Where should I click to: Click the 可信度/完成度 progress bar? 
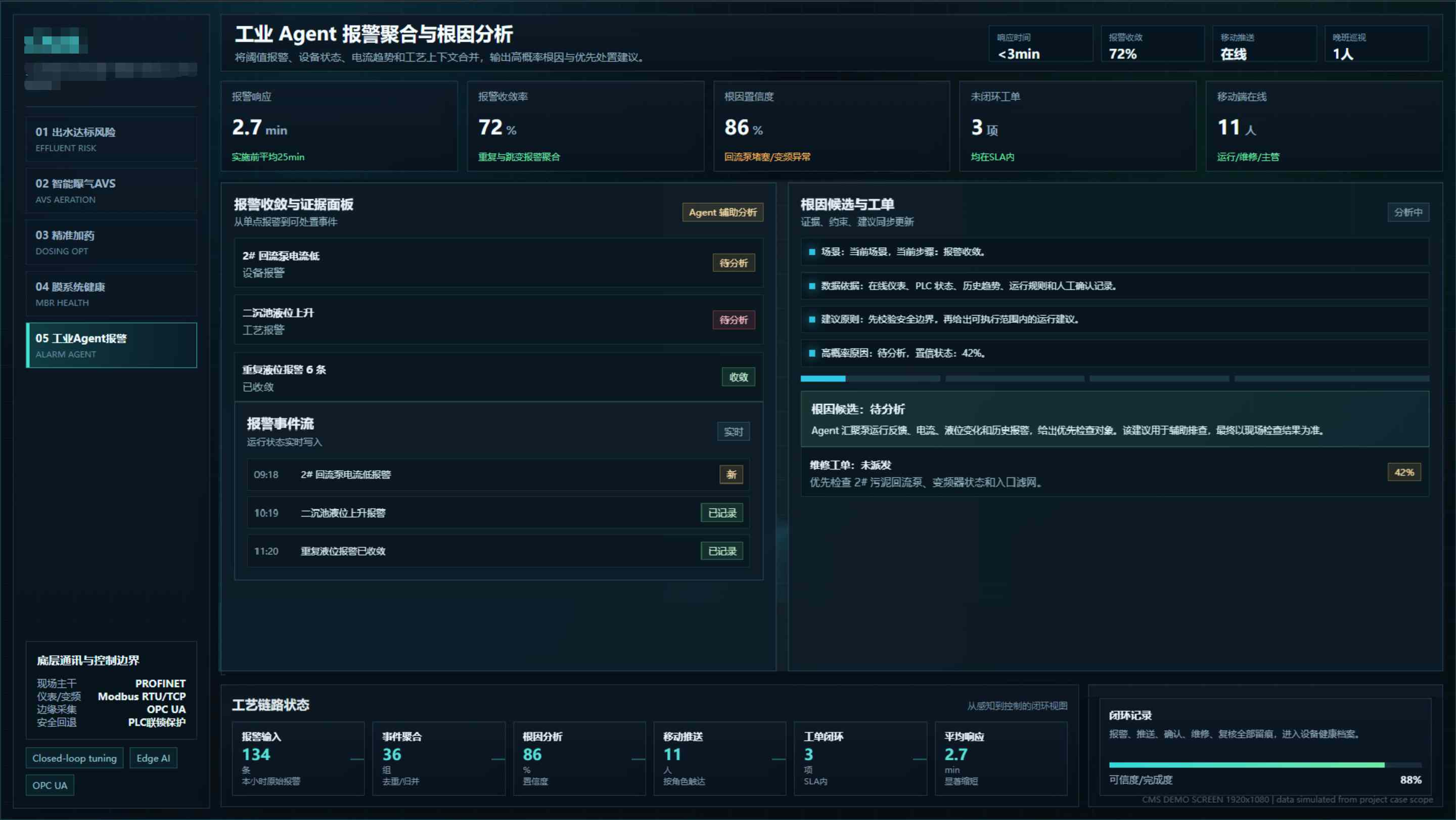1264,764
